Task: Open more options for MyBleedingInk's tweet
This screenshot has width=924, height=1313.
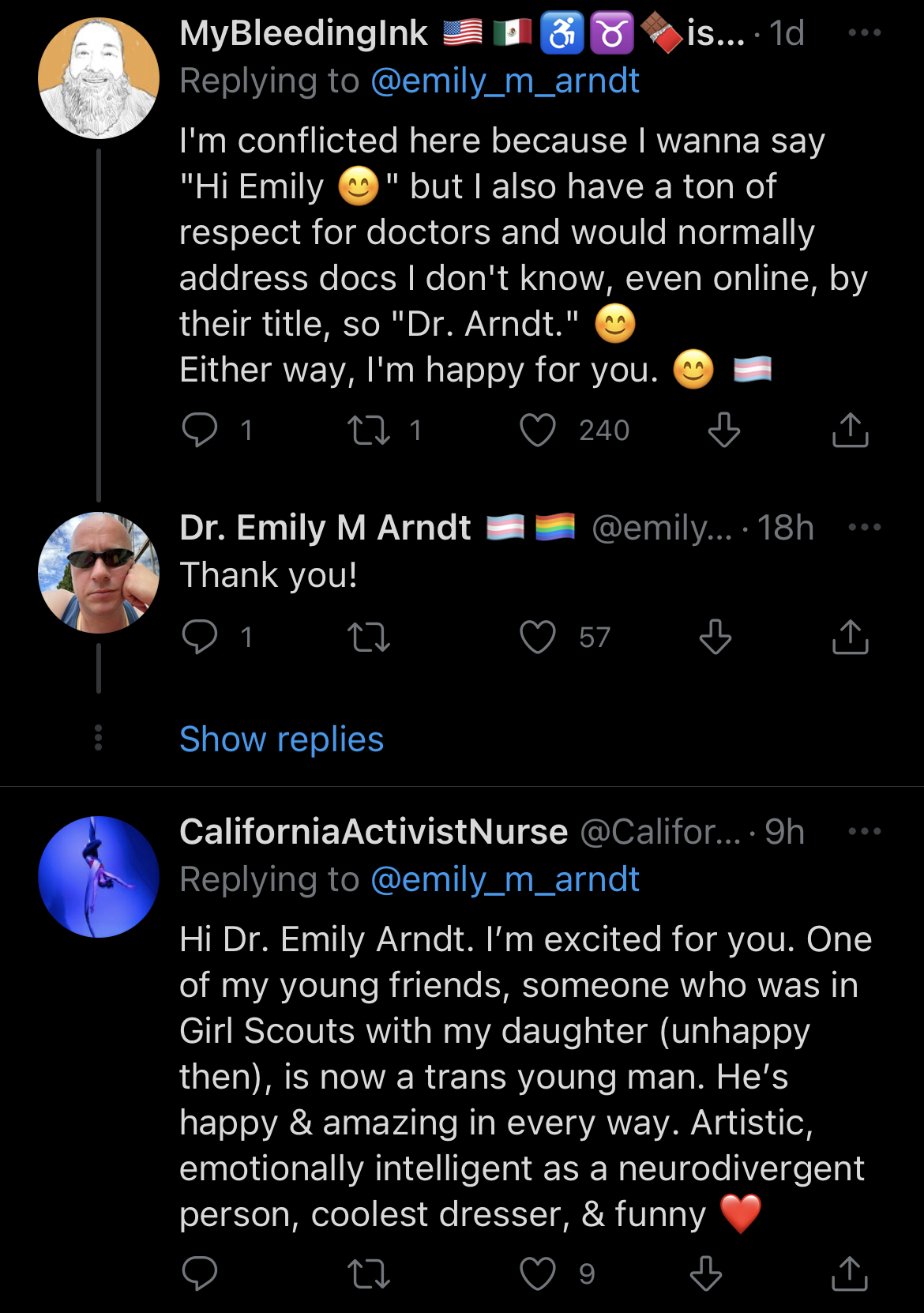Action: tap(865, 33)
